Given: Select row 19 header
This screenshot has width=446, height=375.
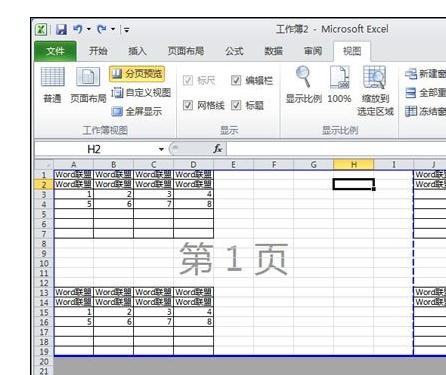Looking at the screenshot, I should point(44,352).
